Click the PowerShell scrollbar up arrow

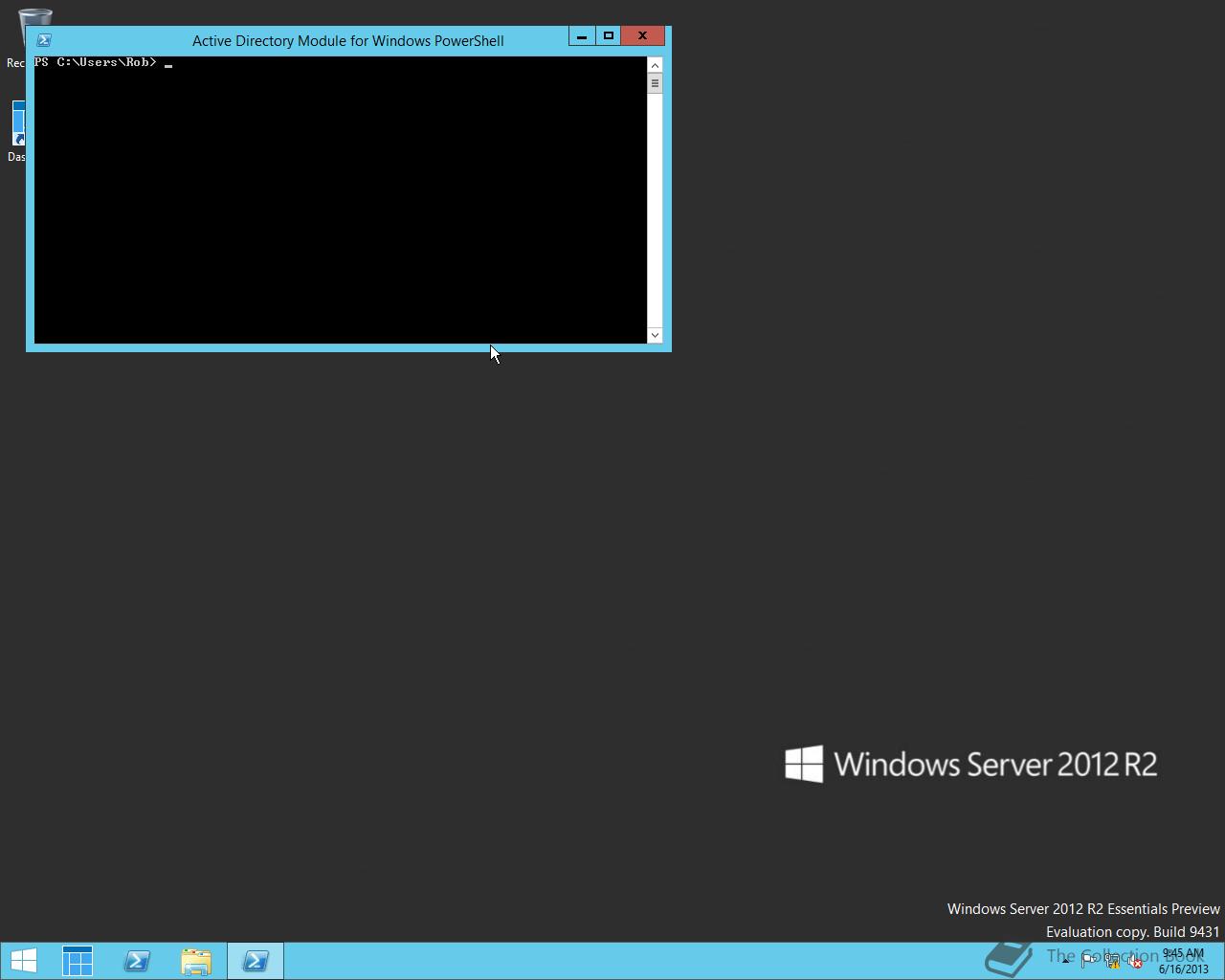(x=655, y=65)
